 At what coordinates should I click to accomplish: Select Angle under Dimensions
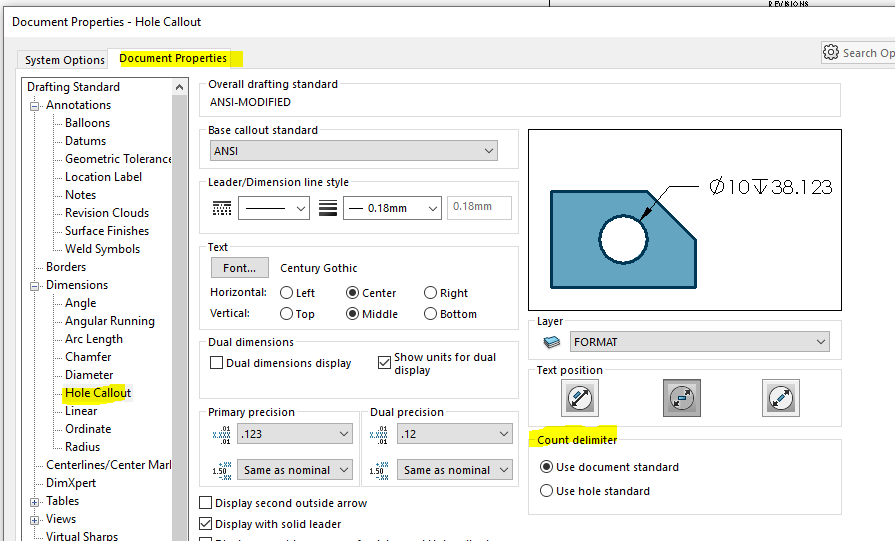coord(80,303)
